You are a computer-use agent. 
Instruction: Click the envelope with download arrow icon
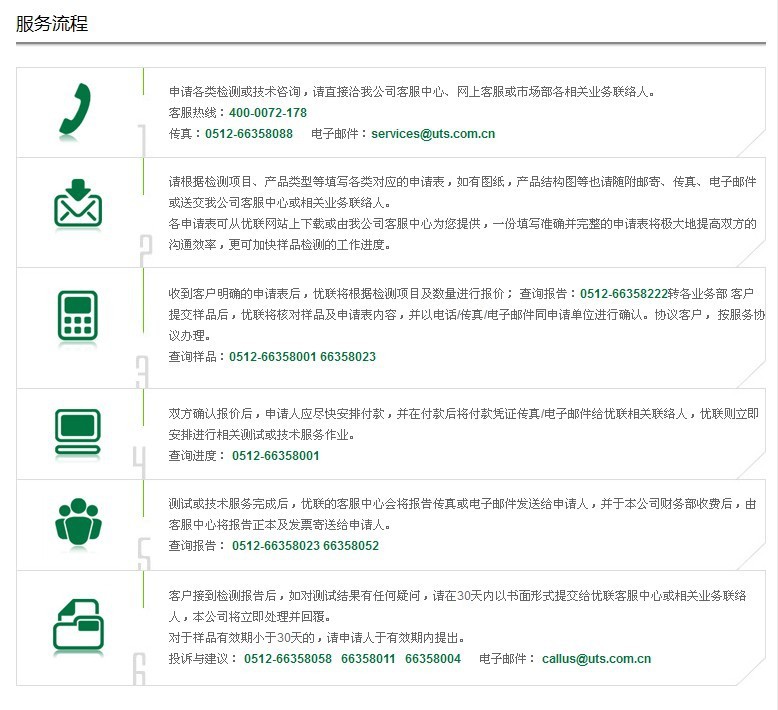[77, 205]
